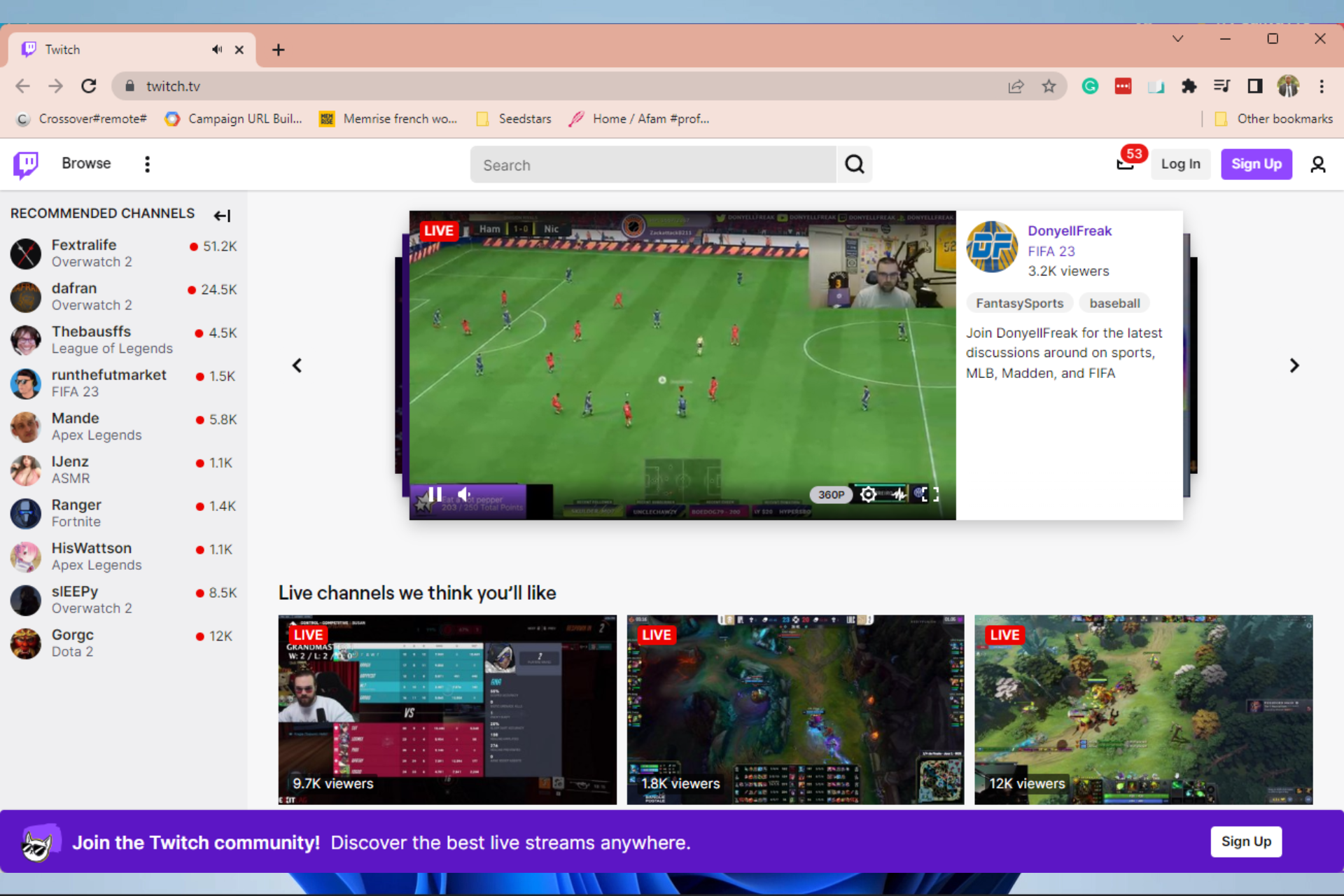Toggle the Chrome side panel icon
The height and width of the screenshot is (896, 1344).
pyautogui.click(x=1254, y=86)
